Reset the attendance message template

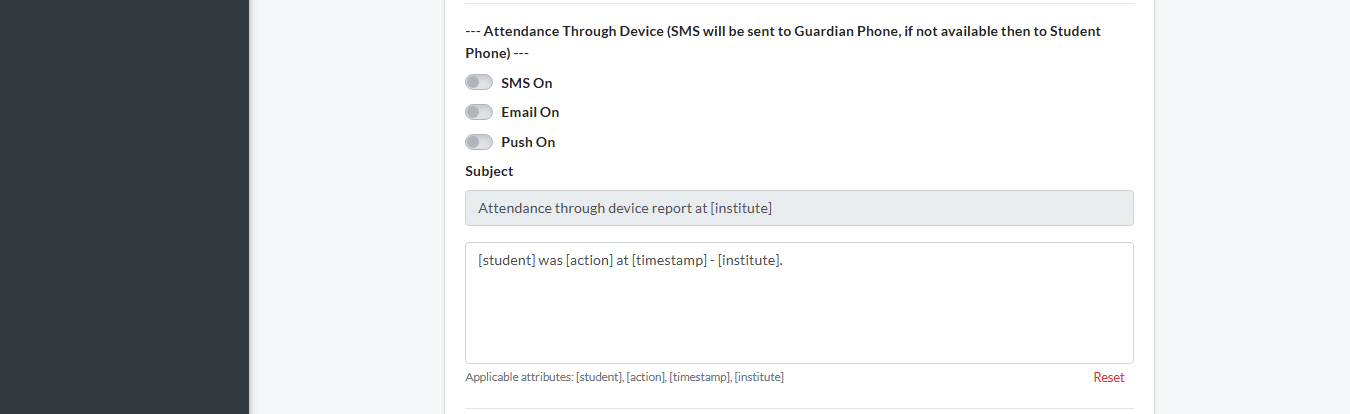[1108, 377]
